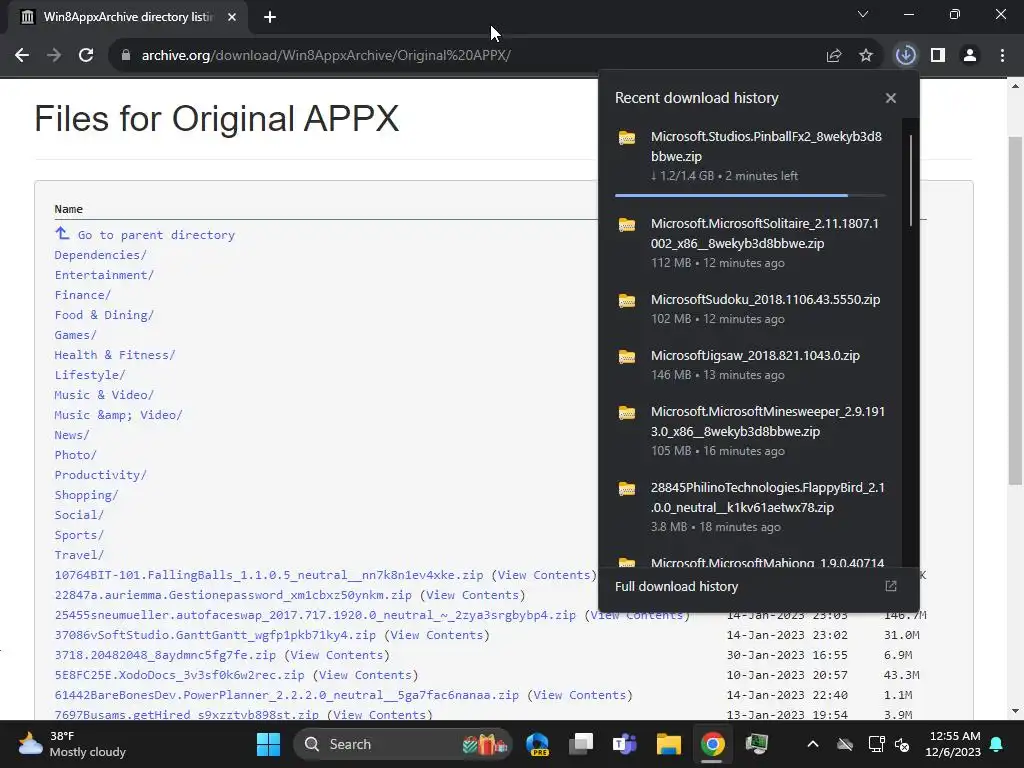Viewport: 1024px width, 768px height.
Task: Click the taskbar Search box
Action: [402, 744]
